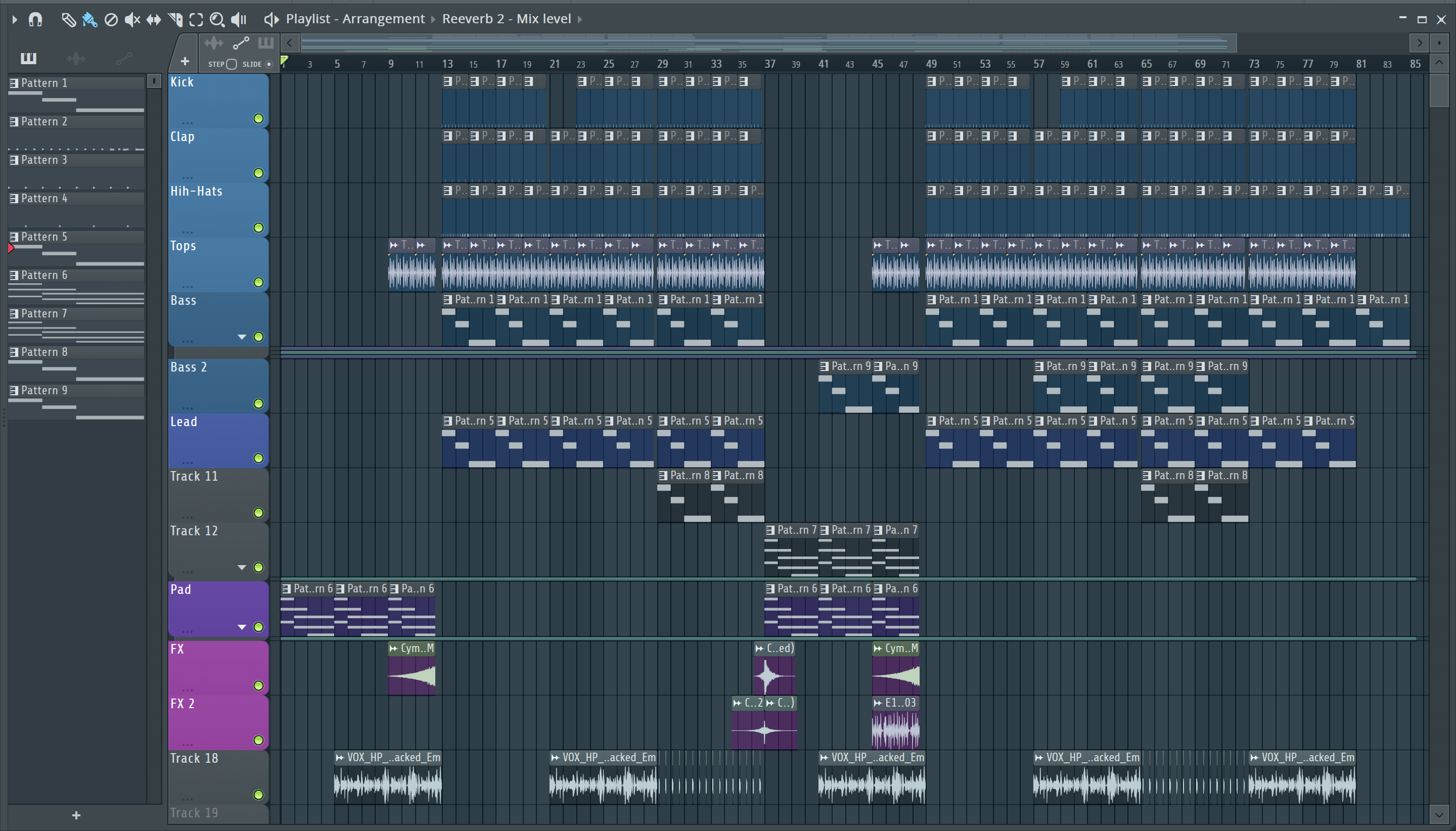
Task: Mute the Hih-Hats track
Action: [258, 228]
